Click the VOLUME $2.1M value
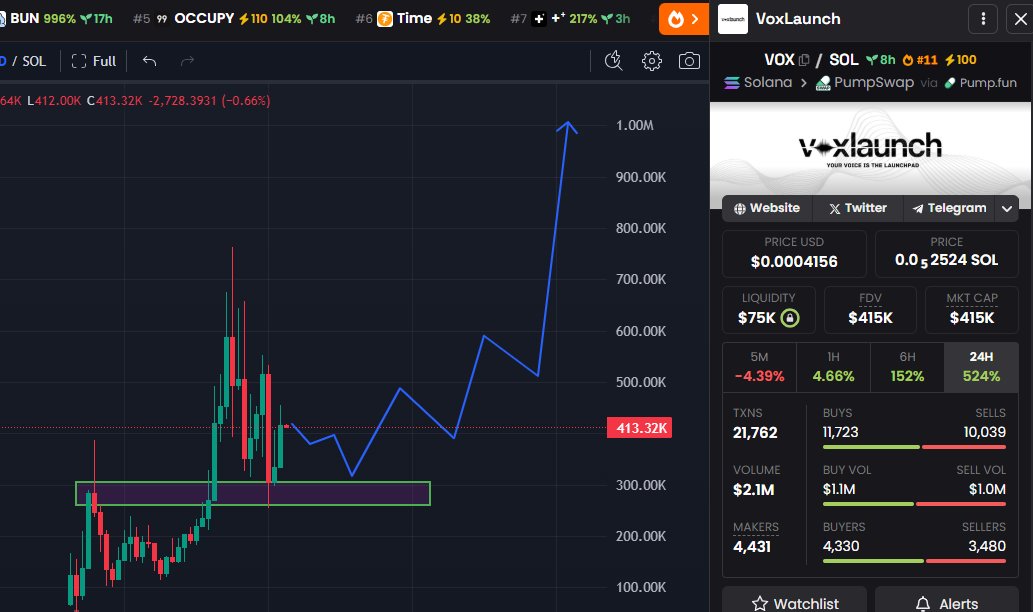 [754, 490]
